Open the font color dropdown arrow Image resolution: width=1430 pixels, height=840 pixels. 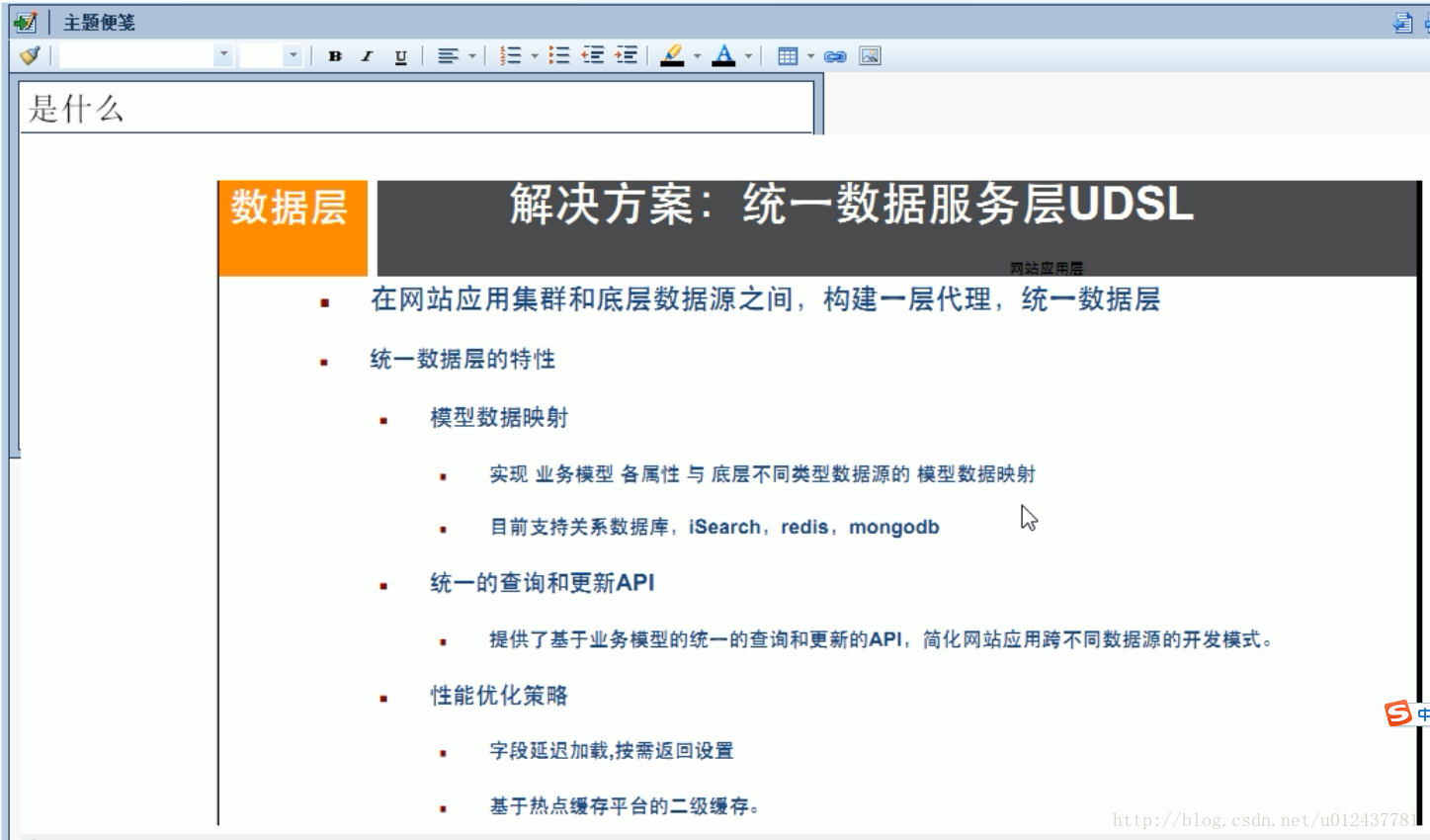pyautogui.click(x=748, y=56)
